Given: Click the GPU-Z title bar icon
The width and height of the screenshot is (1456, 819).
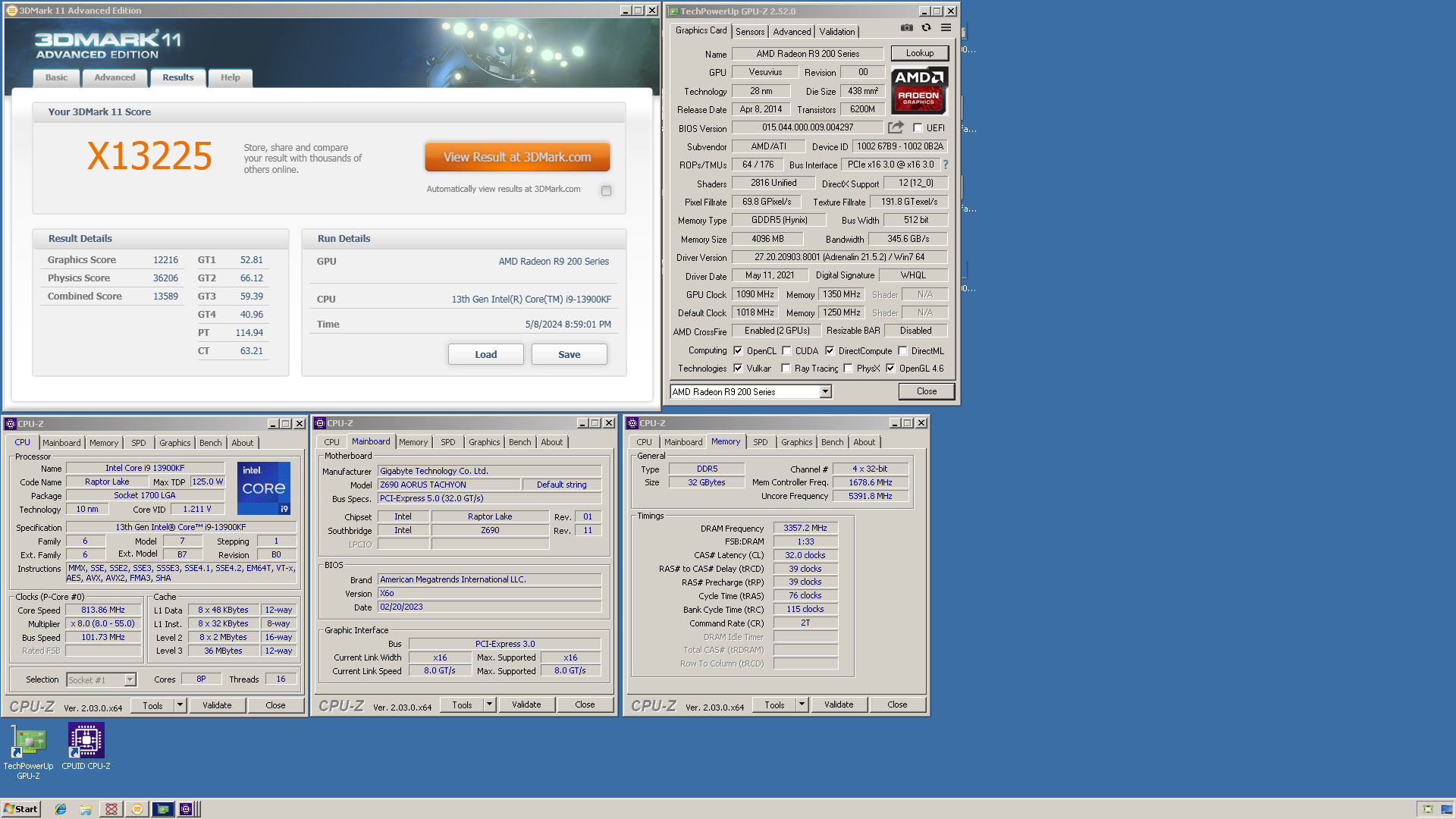Looking at the screenshot, I should click(x=673, y=11).
